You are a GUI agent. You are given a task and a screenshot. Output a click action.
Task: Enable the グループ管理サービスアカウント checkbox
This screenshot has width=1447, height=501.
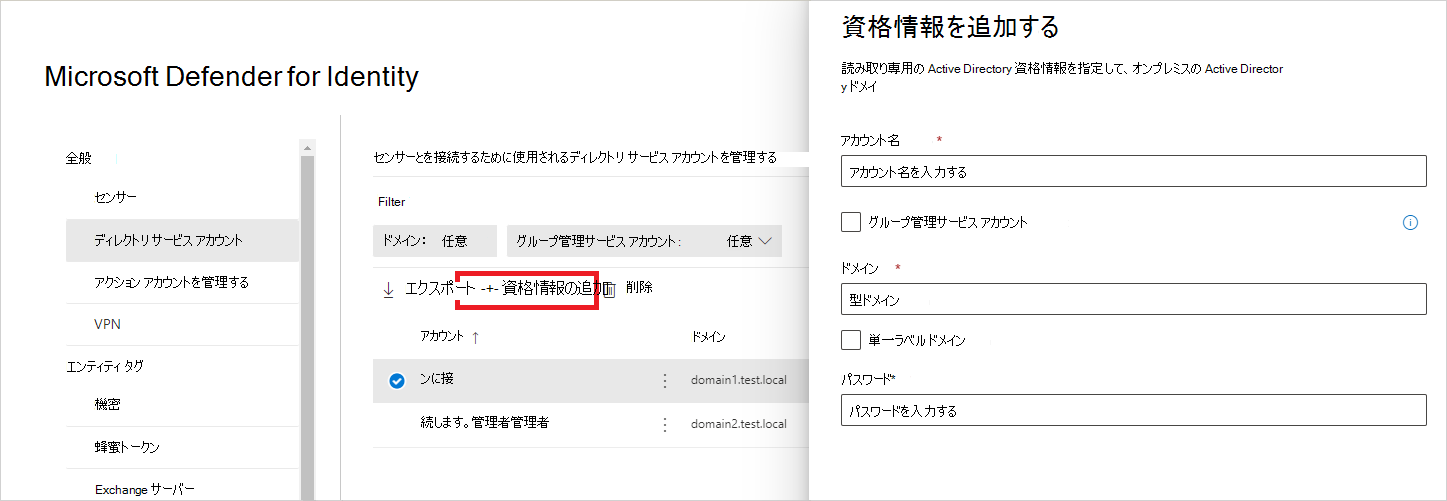point(851,222)
